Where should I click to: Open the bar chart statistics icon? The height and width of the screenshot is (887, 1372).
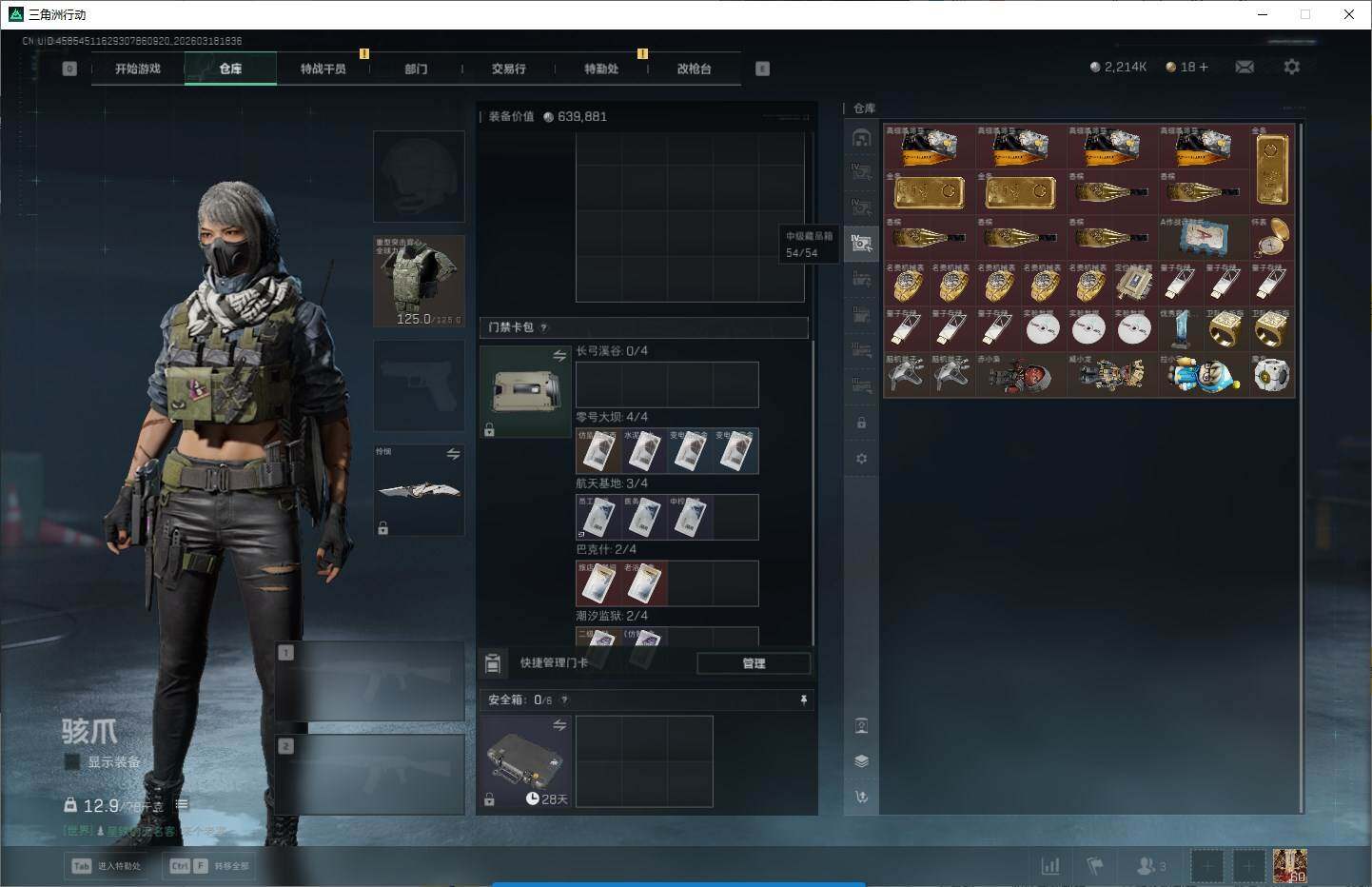1050,866
